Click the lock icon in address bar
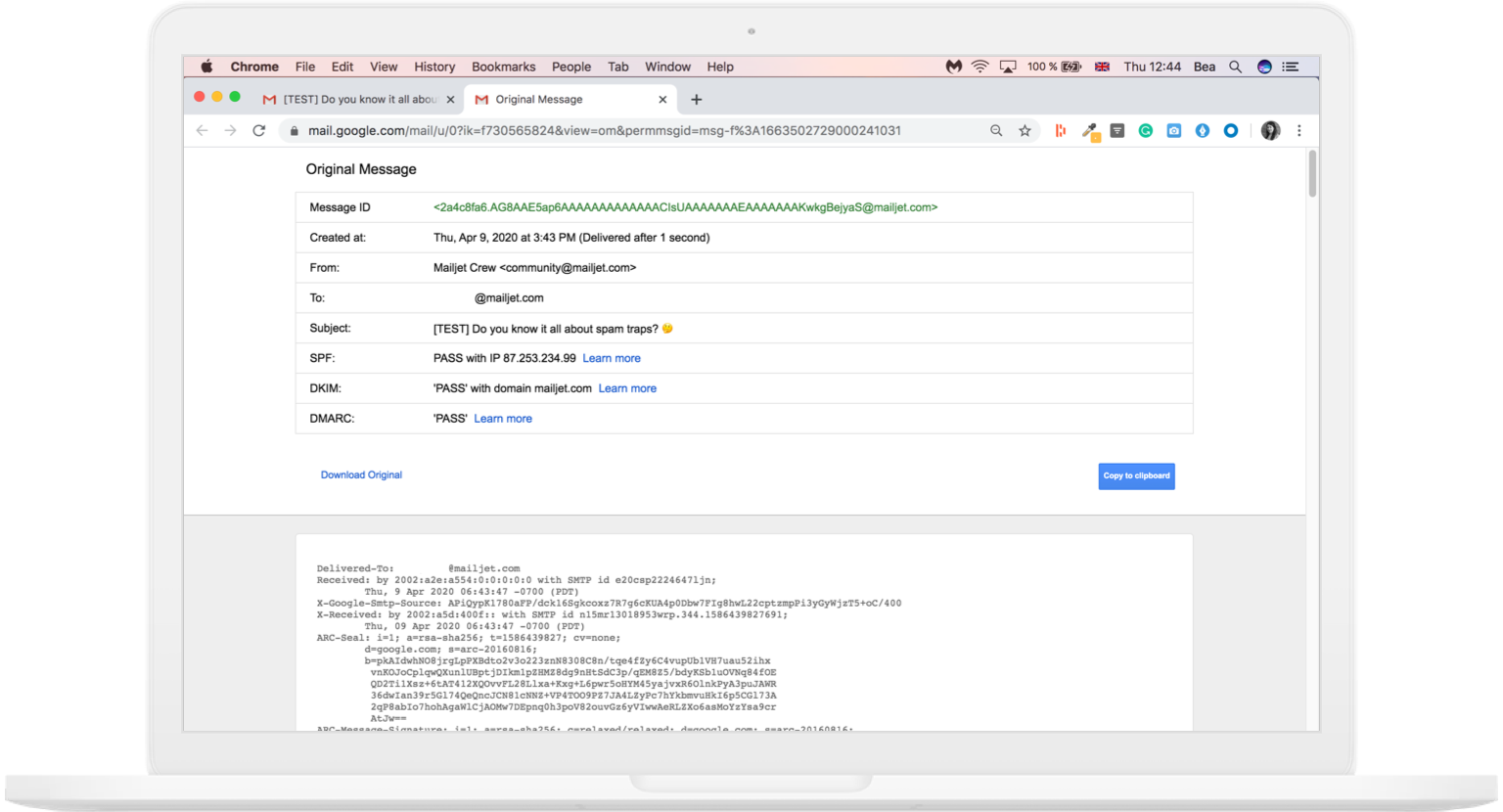Screen dimensions: 1503x812 (294, 131)
